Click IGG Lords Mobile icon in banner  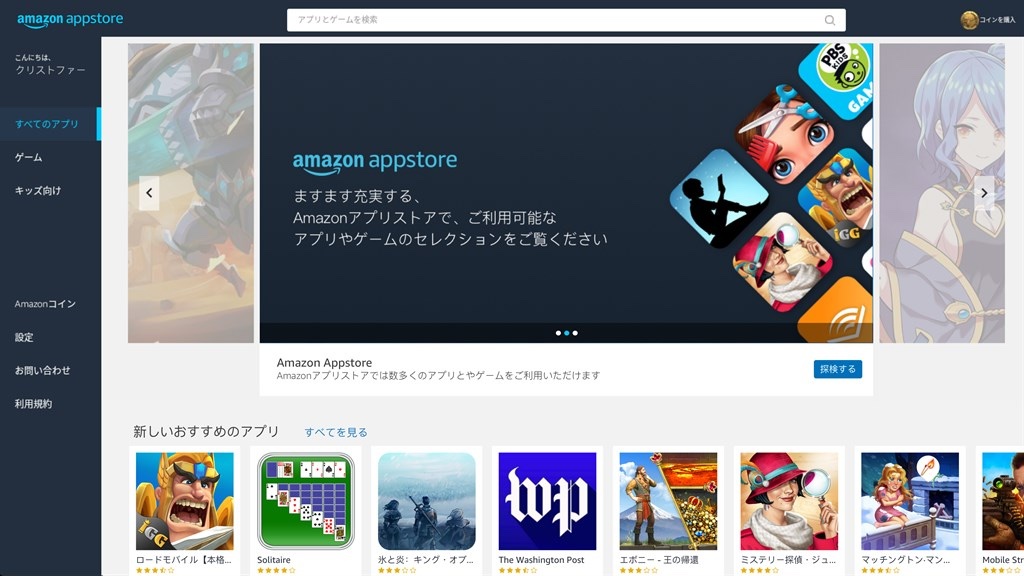click(x=839, y=198)
